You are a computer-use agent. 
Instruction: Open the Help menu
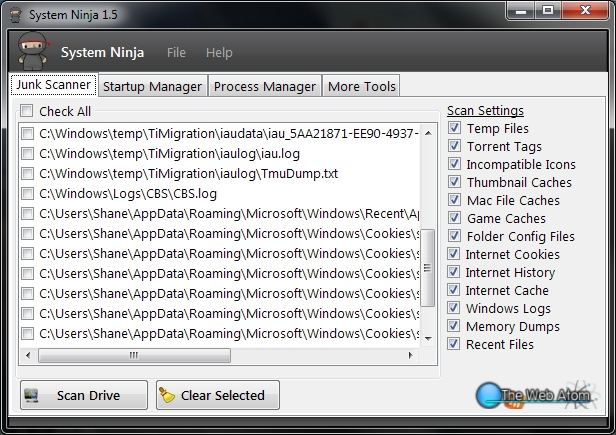(219, 52)
